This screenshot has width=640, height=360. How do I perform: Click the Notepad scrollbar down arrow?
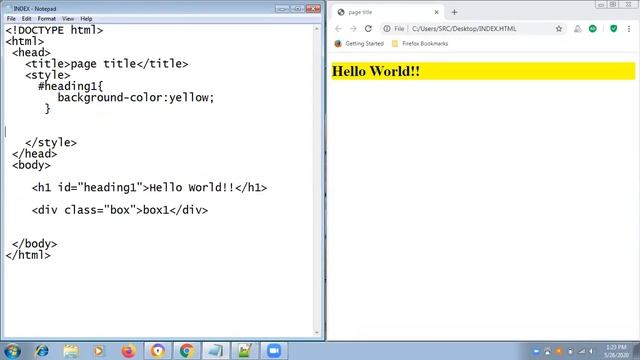click(317, 333)
